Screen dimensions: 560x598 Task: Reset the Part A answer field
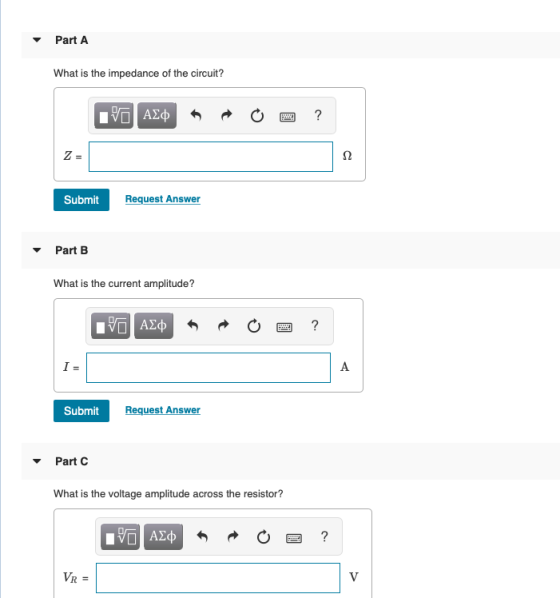(x=257, y=115)
